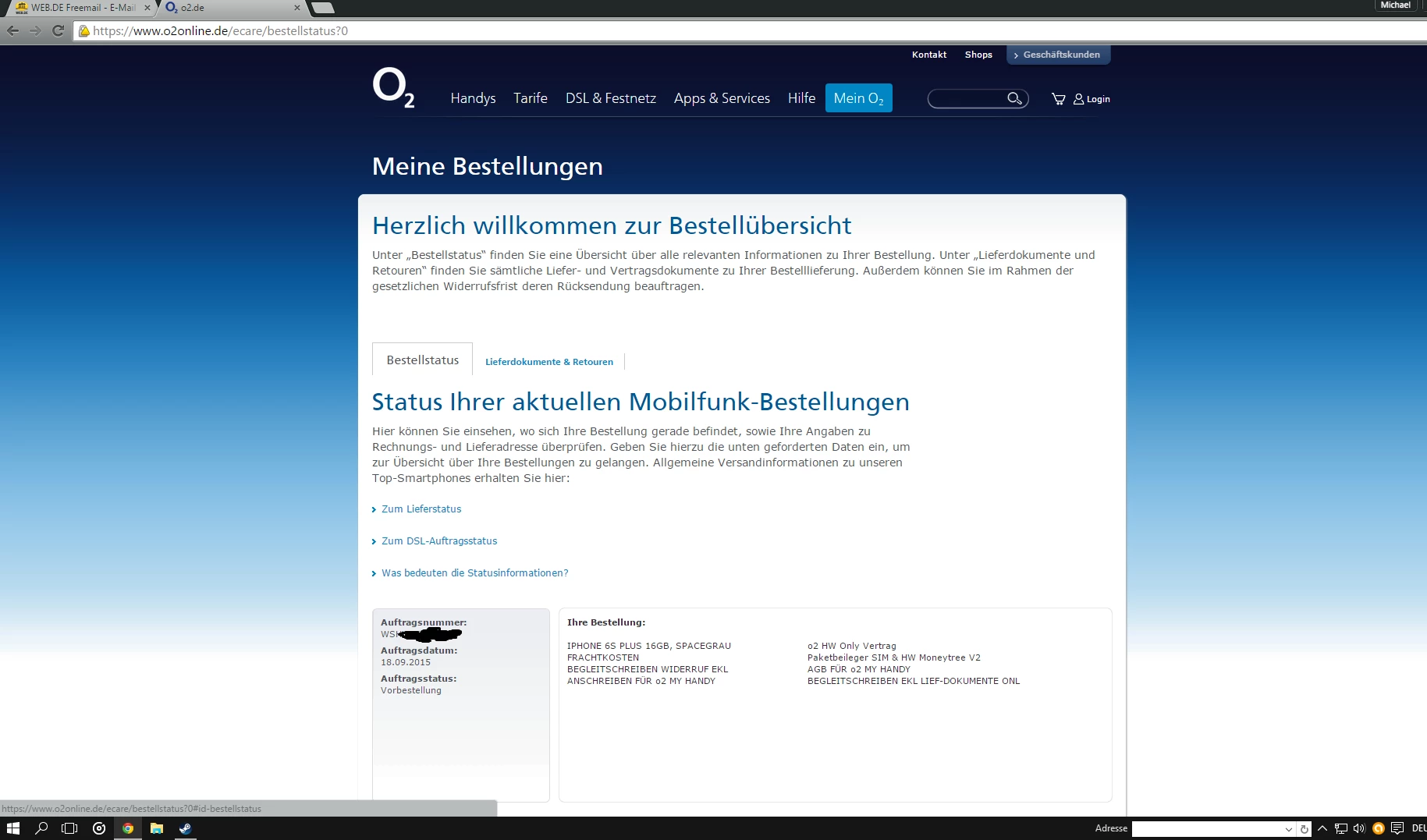Open Steam from the taskbar

tap(185, 828)
